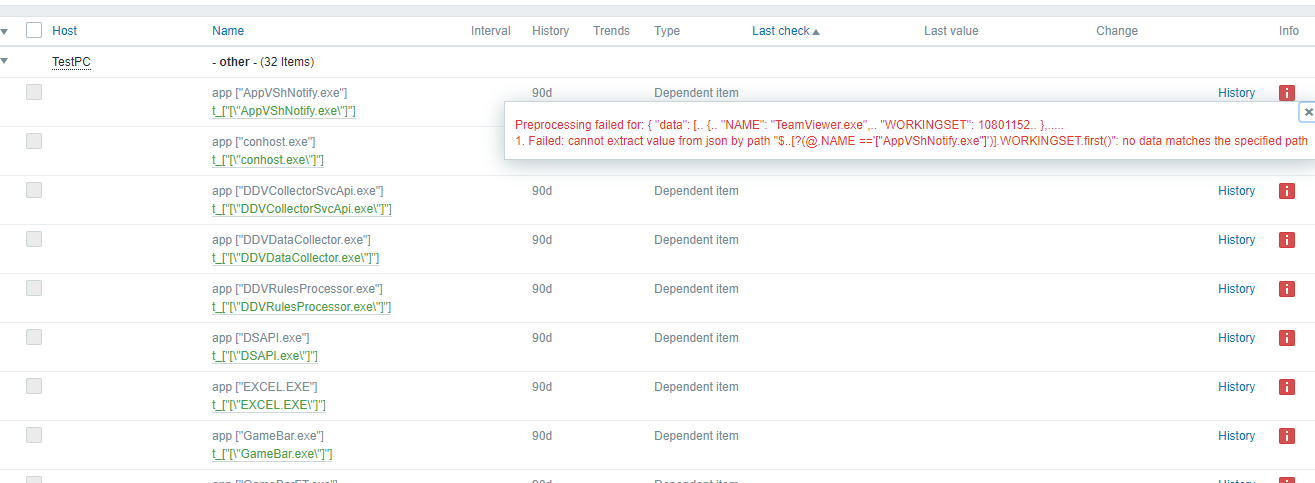Viewport: 1315px width, 483px height.
Task: Click the red info icon for GameBar.exe
Action: click(x=1287, y=436)
